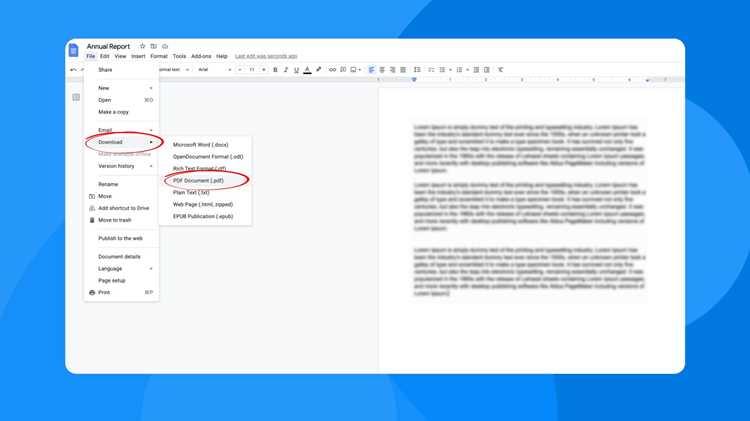Clear formatting with the toolbar icon
Image resolution: width=750 pixels, height=421 pixels.
coord(500,70)
